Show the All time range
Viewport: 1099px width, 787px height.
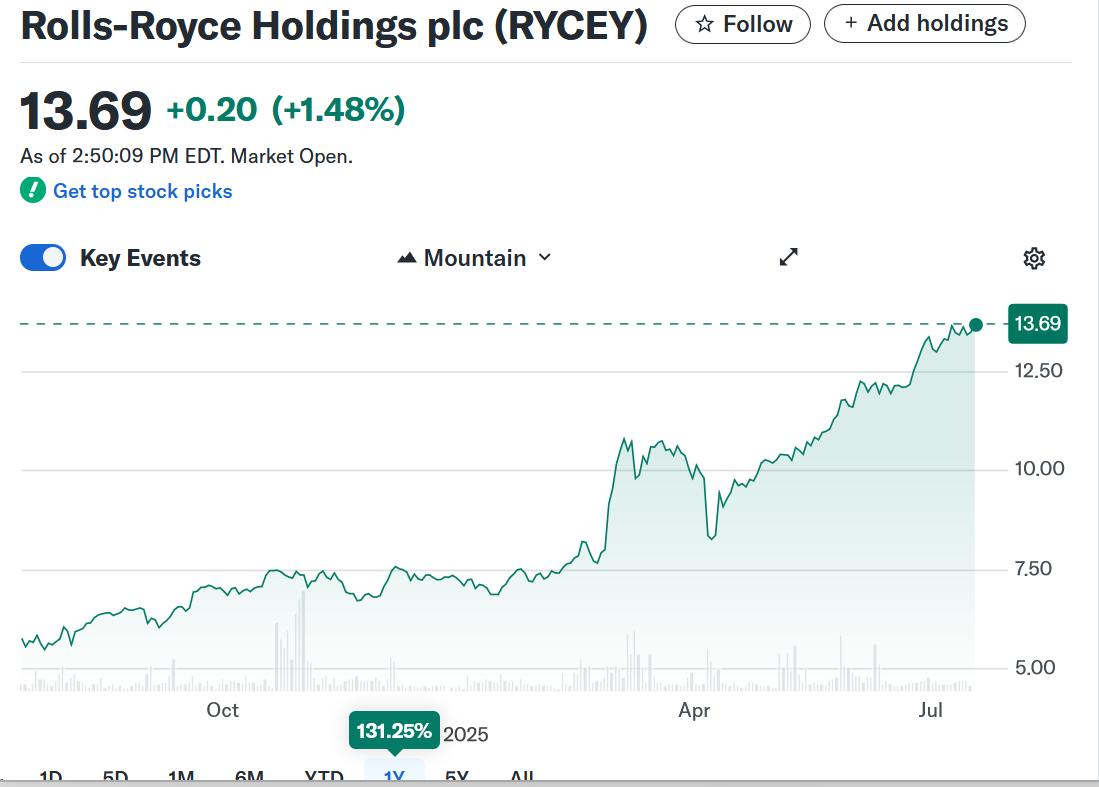click(x=521, y=777)
